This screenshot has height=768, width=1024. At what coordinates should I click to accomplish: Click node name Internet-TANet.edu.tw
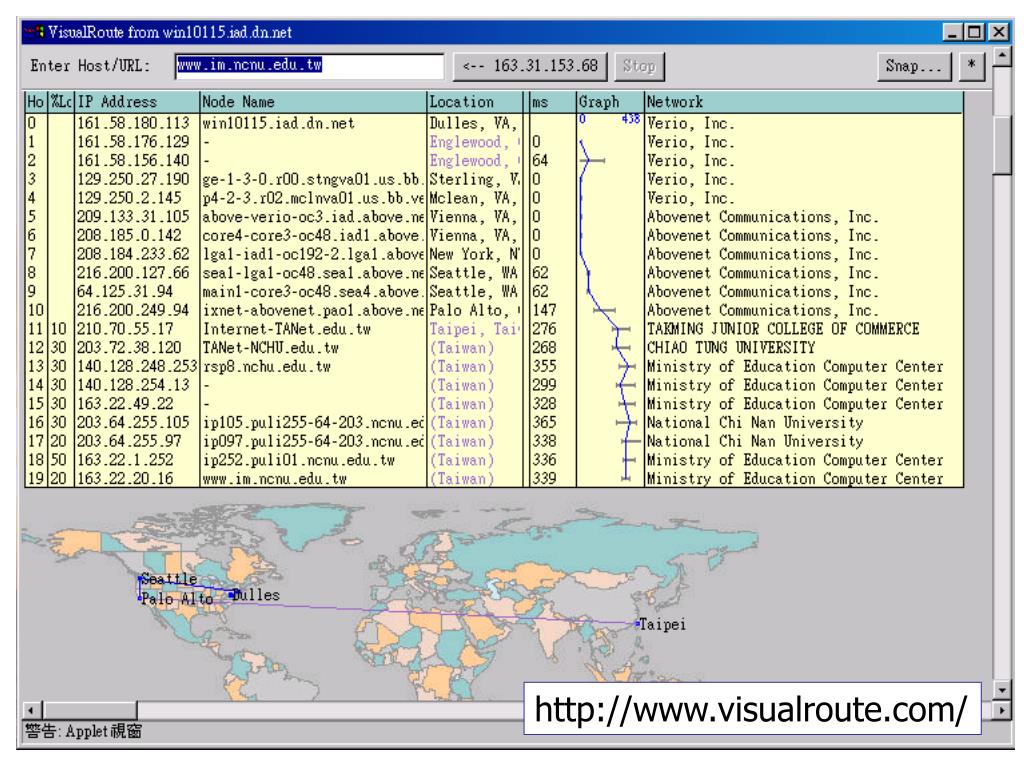(287, 329)
